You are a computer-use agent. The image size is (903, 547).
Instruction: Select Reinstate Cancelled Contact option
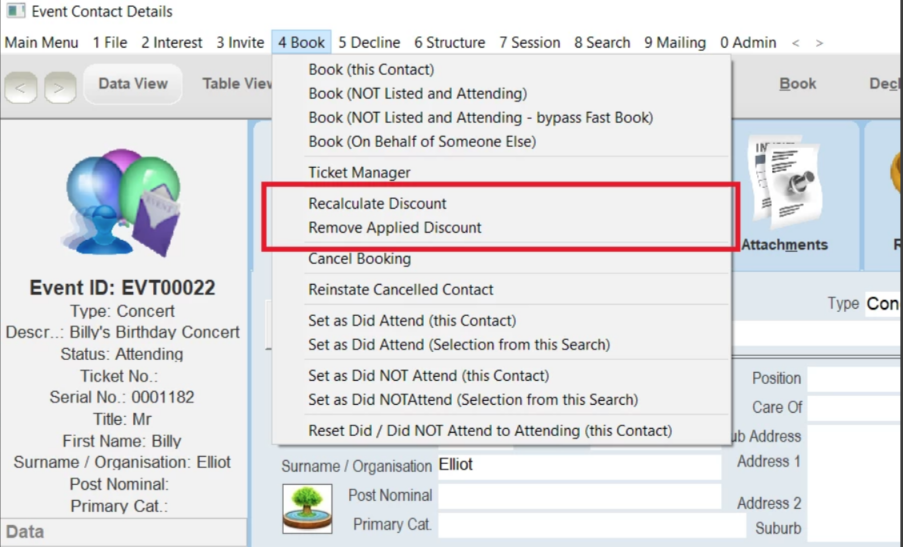(x=401, y=290)
